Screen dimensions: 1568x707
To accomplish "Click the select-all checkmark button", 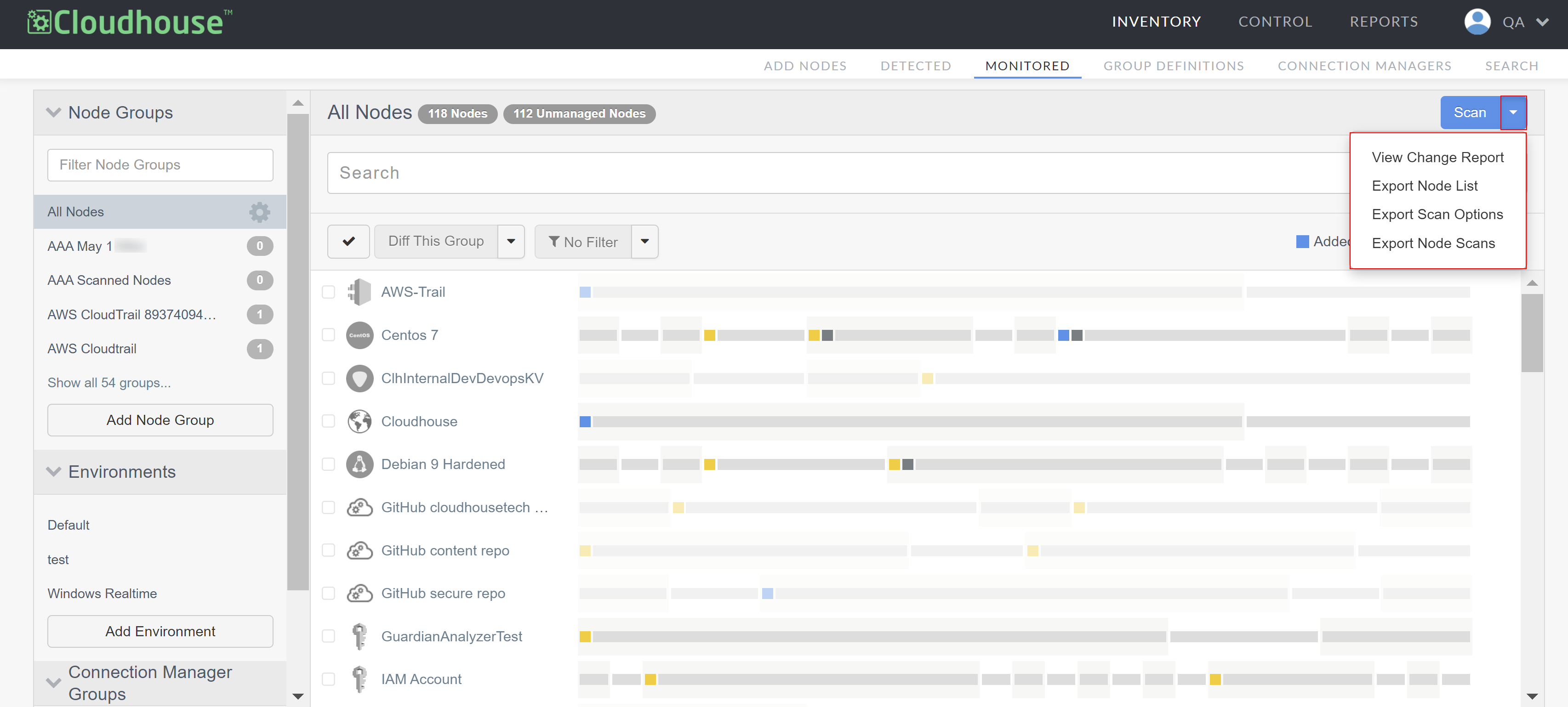I will pyautogui.click(x=348, y=242).
